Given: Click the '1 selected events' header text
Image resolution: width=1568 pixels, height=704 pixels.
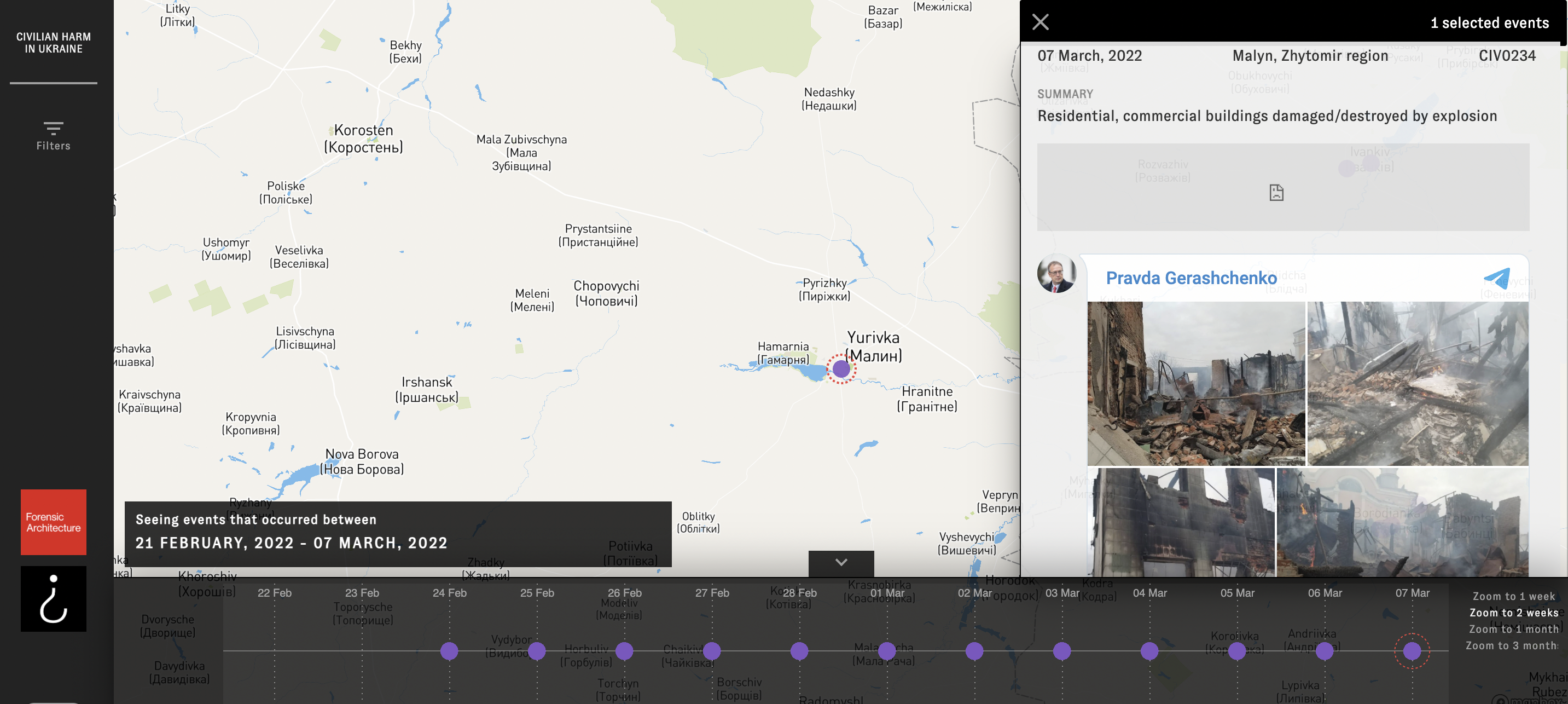Looking at the screenshot, I should tap(1489, 23).
